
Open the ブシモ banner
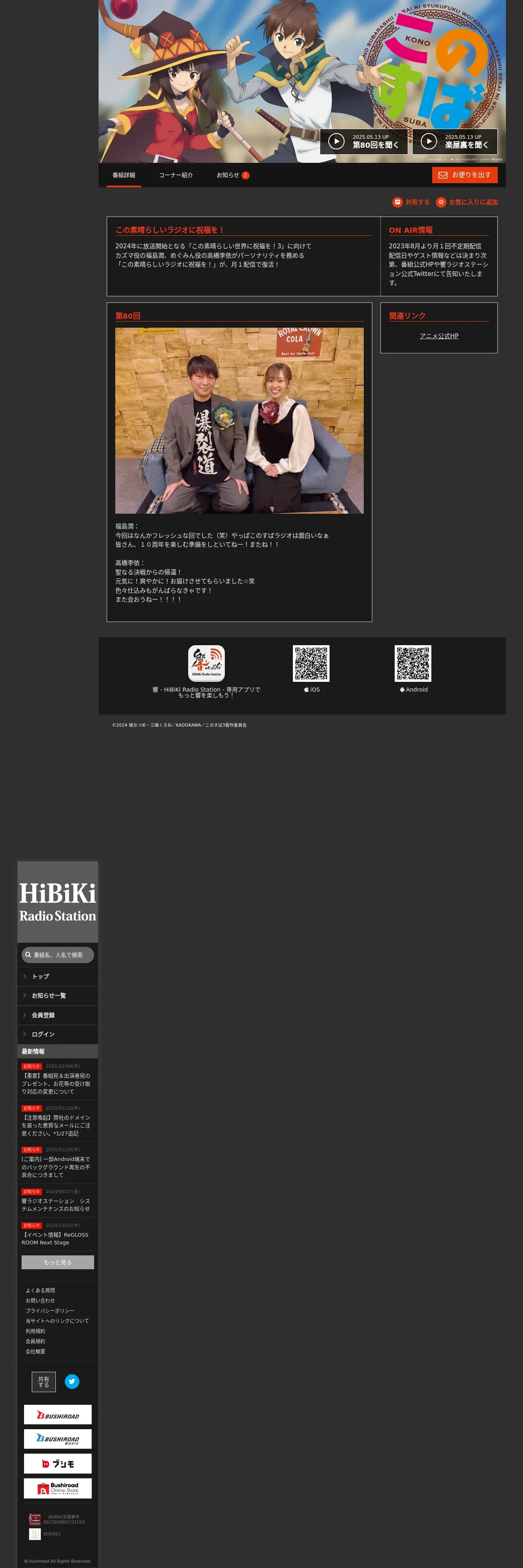[58, 1463]
